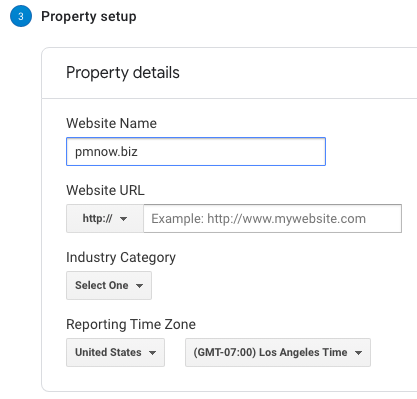Image resolution: width=417 pixels, height=399 pixels.
Task: Click the caret icon beside United States
Action: pos(152,353)
